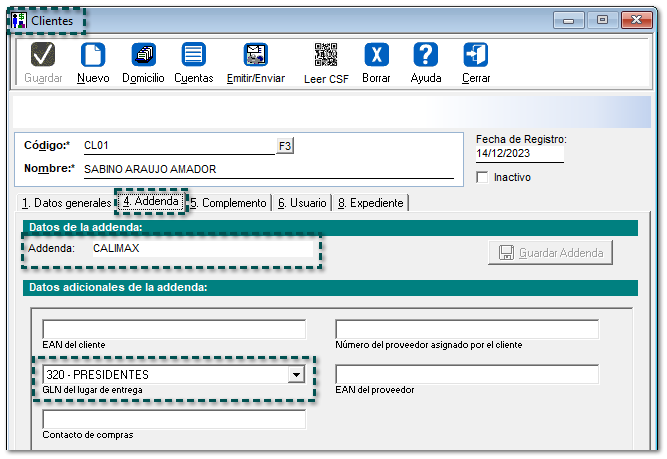Open Domicilio from the toolbar

point(143,56)
